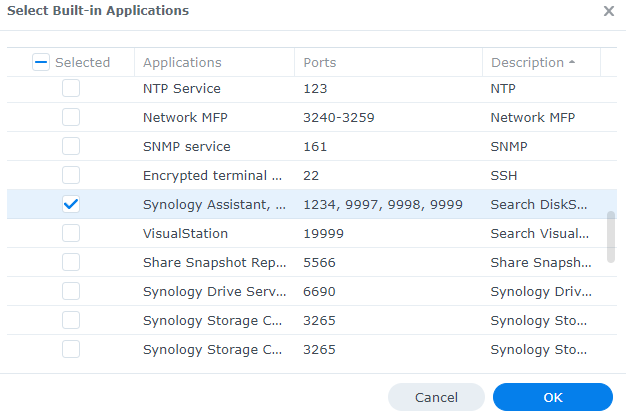
Task: Click port value 22
Action: (311, 176)
